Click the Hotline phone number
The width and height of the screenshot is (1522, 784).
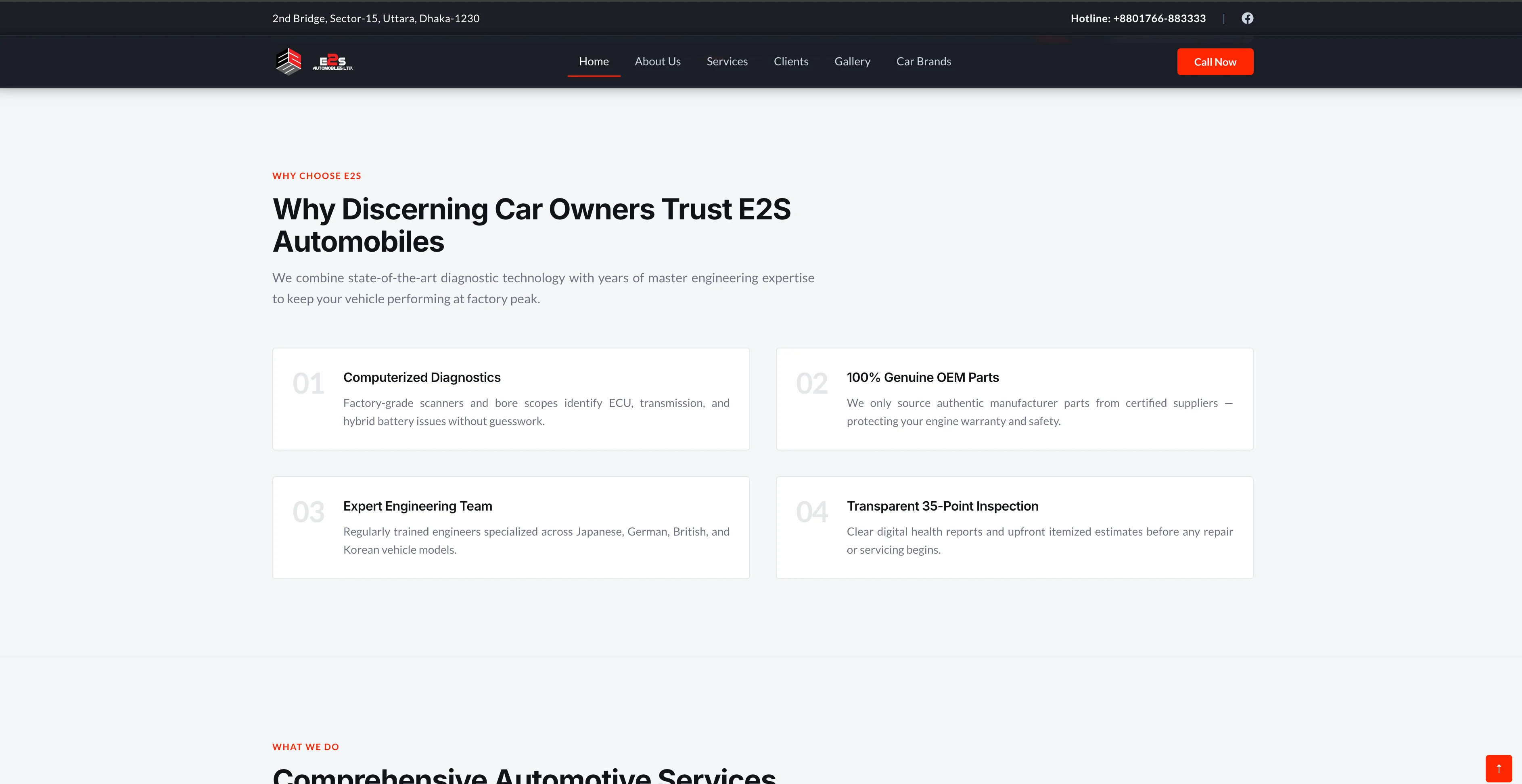coord(1138,18)
